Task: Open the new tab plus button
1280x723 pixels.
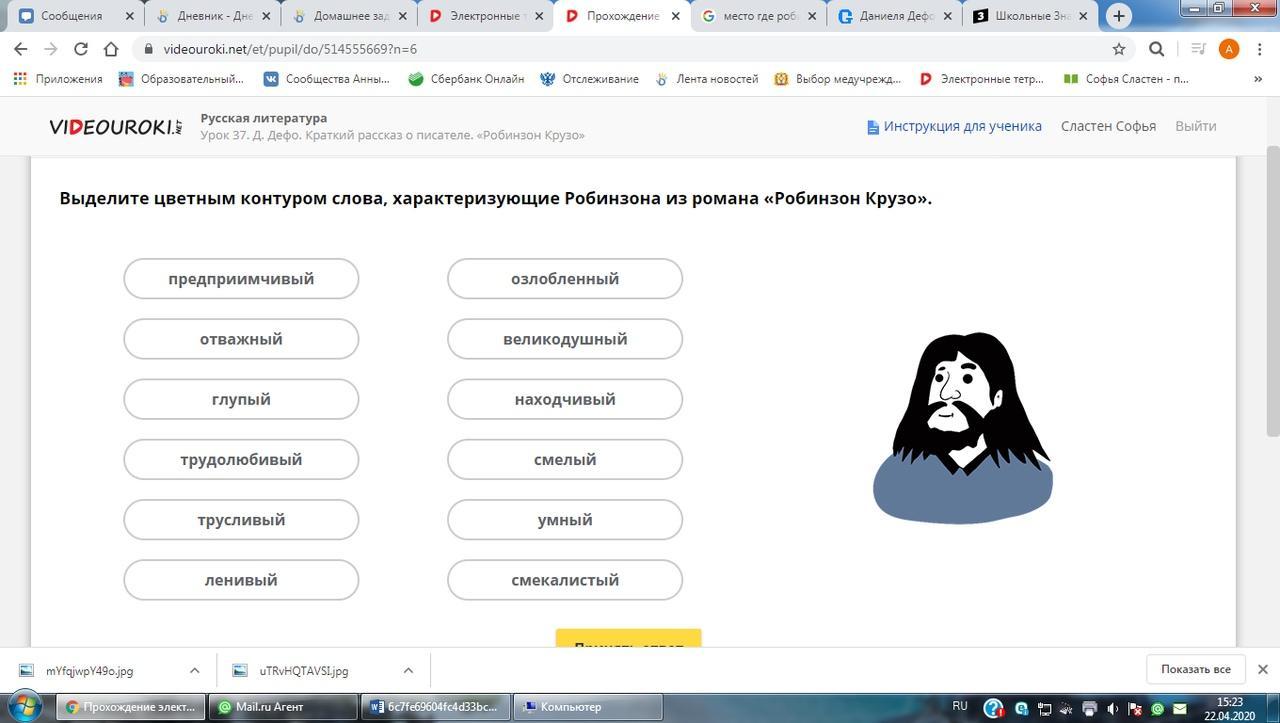Action: (1119, 16)
